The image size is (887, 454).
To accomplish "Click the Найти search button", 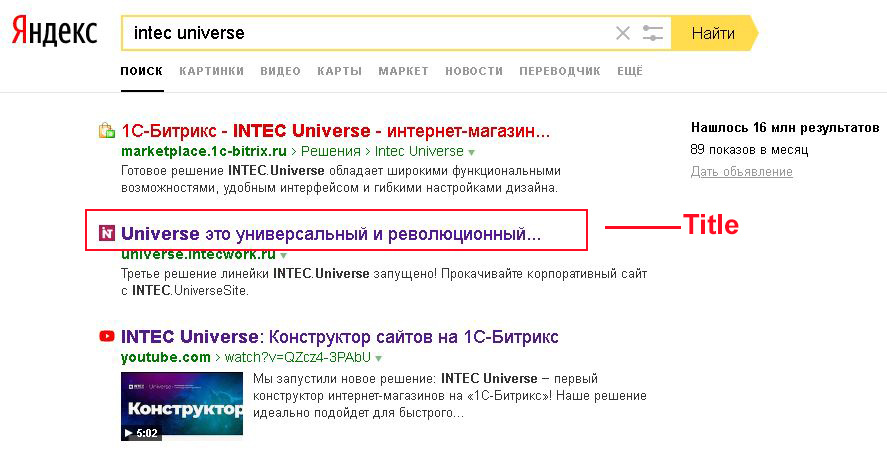I will click(714, 33).
